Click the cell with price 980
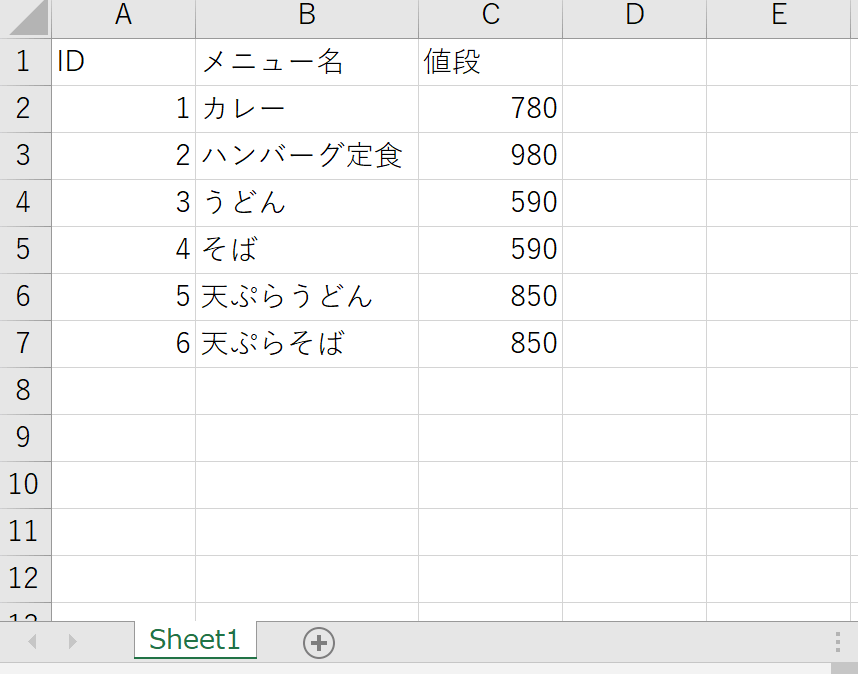Viewport: 858px width, 674px height. pyautogui.click(x=490, y=156)
